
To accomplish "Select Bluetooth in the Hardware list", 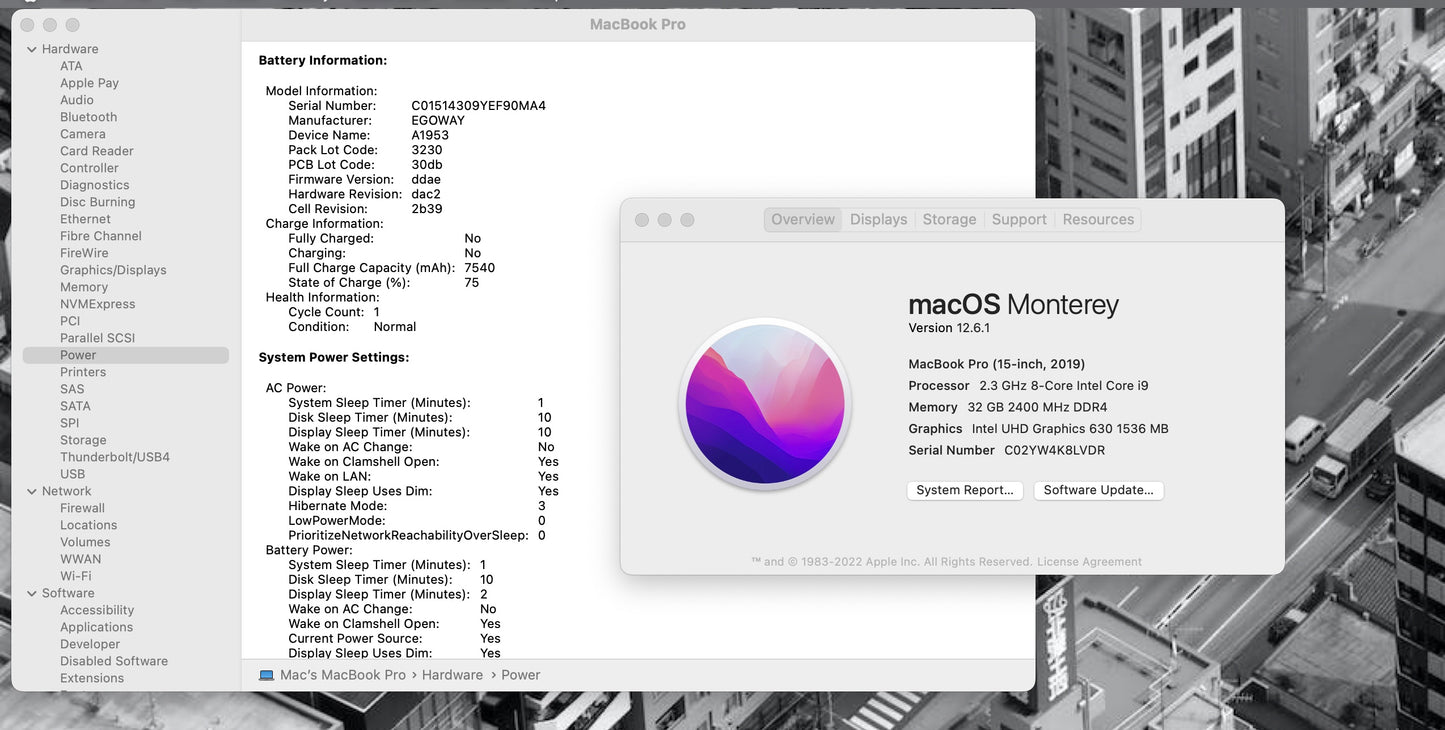I will click(88, 117).
